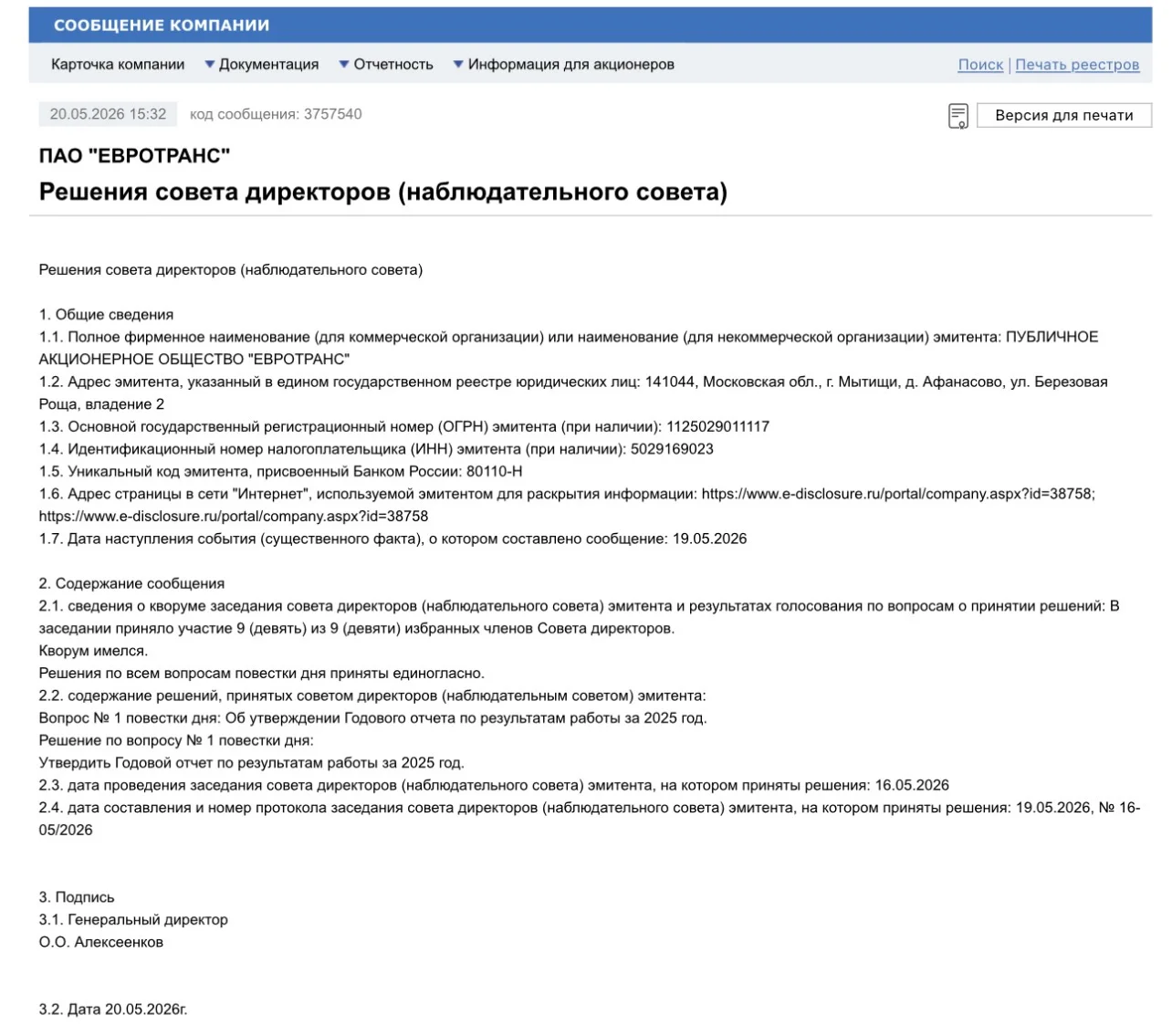1172x1036 pixels.
Task: Select the line Вопрос № 1 повестки дня
Action: pyautogui.click(x=373, y=718)
